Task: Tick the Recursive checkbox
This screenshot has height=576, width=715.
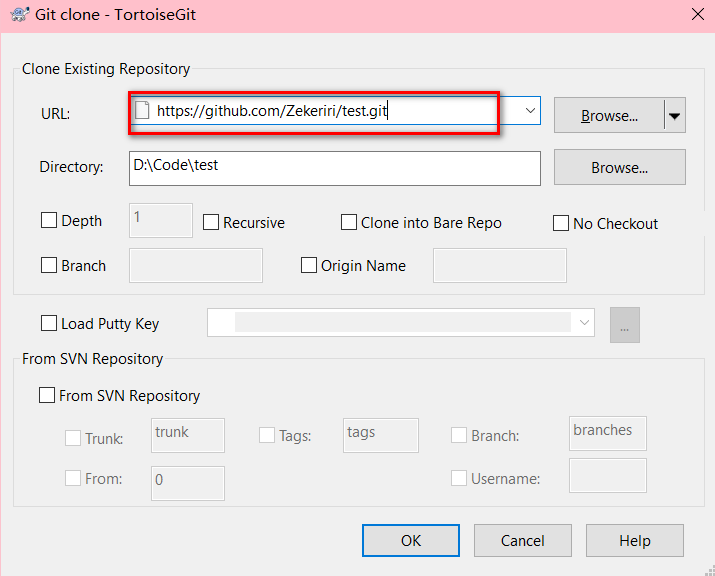Action: pyautogui.click(x=211, y=223)
